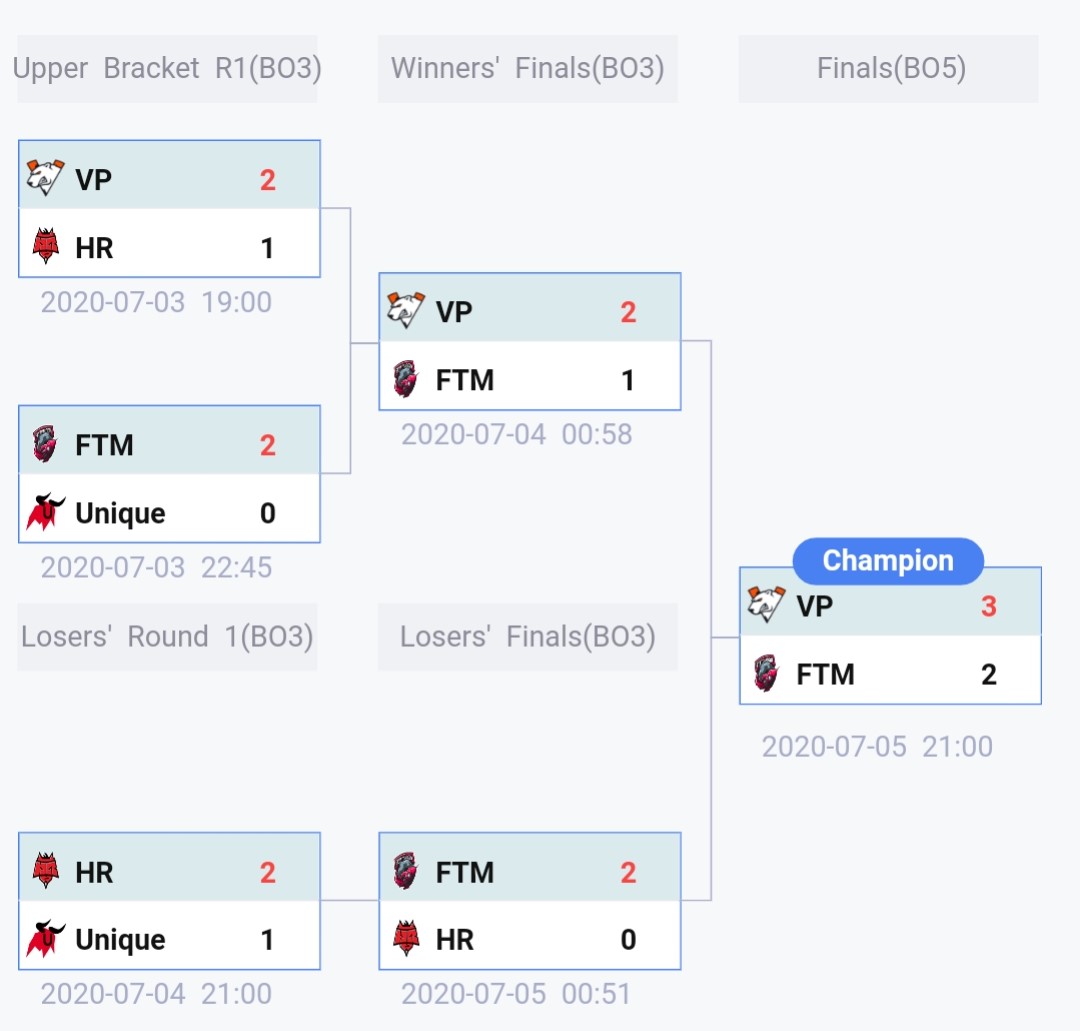This screenshot has height=1031, width=1080.
Task: Open FTM row in the Finals match
Action: (x=890, y=674)
